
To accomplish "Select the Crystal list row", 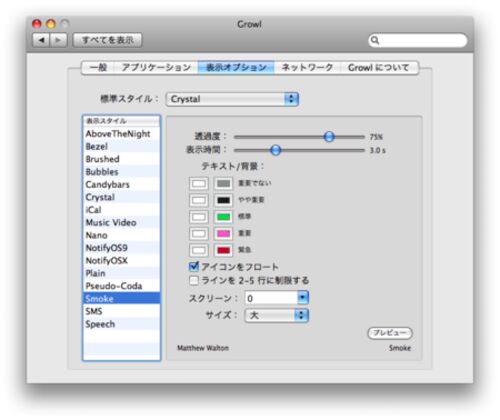I will pyautogui.click(x=122, y=197).
